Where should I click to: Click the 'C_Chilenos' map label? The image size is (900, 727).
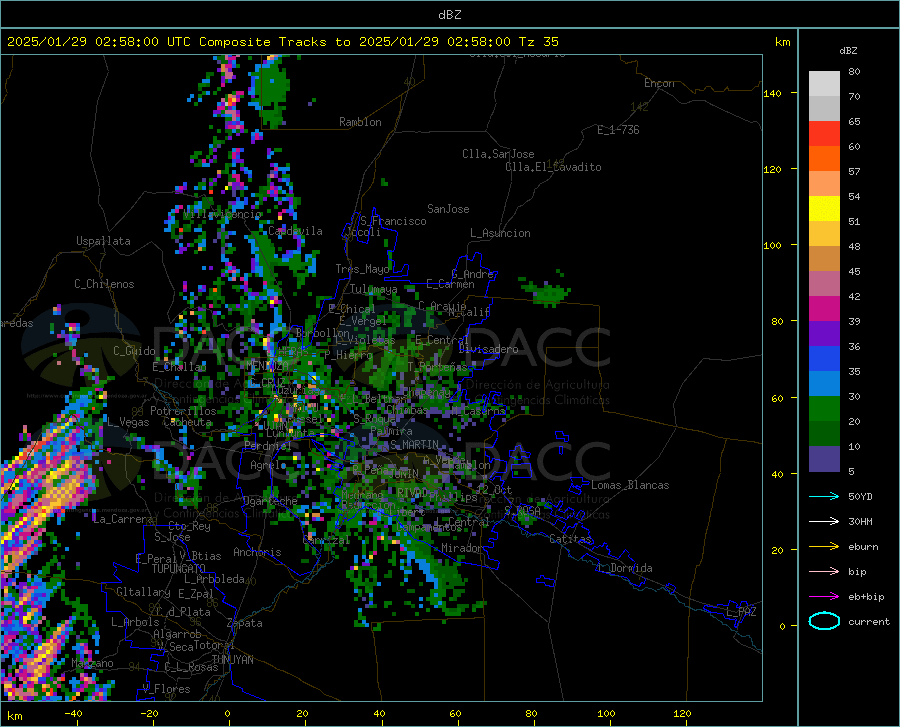pos(104,284)
